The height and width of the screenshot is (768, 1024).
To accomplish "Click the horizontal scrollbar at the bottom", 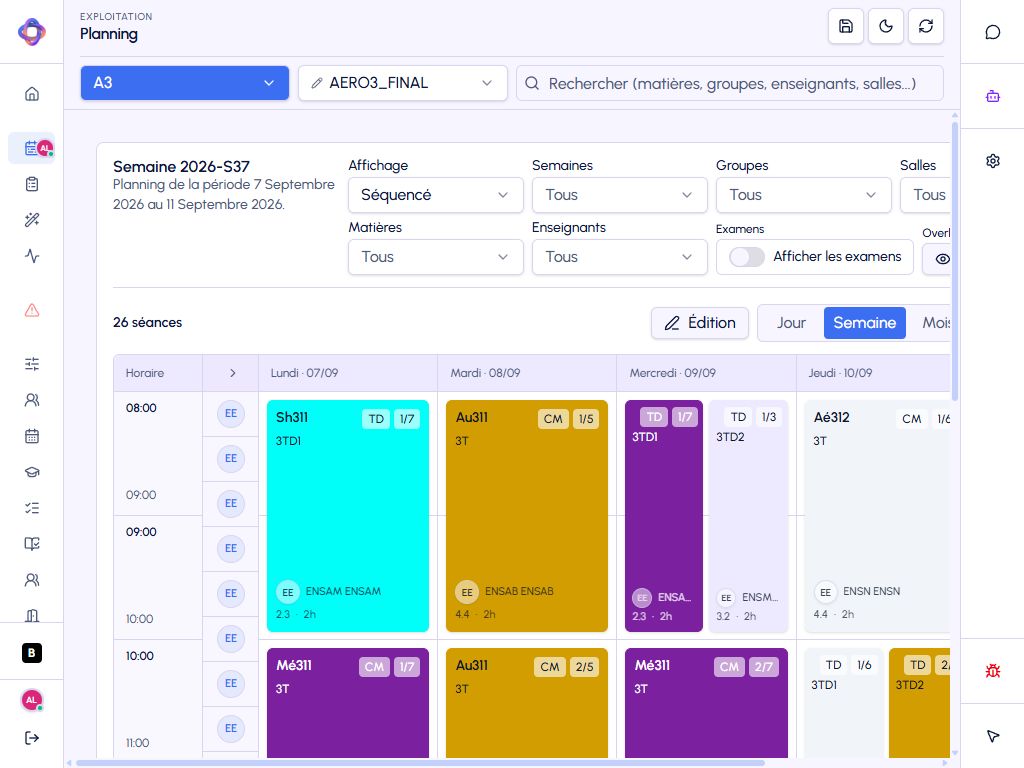I will pyautogui.click(x=420, y=762).
